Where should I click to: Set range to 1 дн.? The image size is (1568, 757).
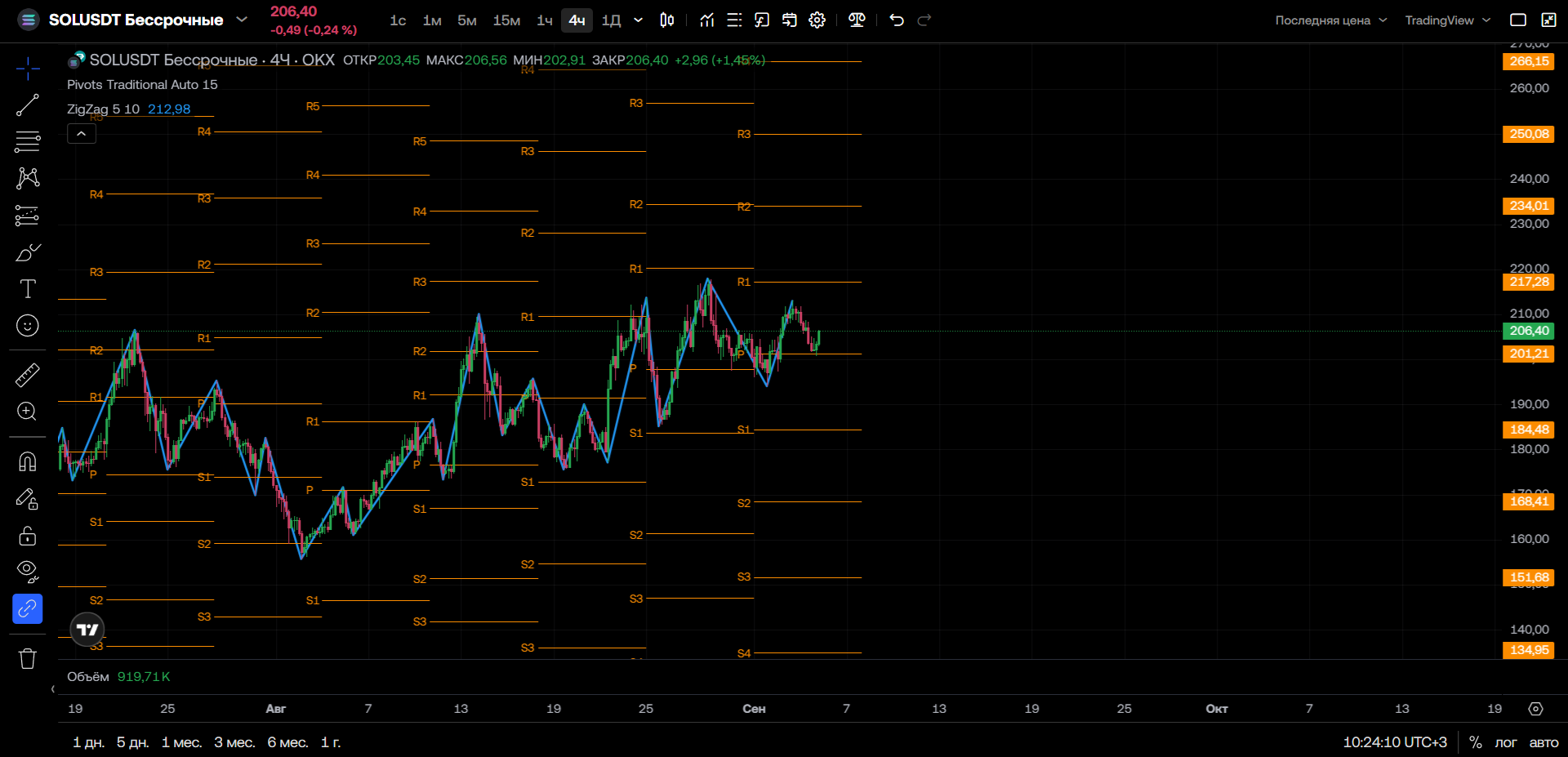pos(88,743)
